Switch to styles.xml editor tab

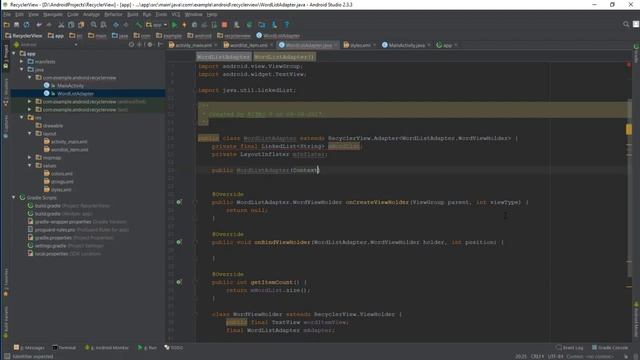click(360, 45)
